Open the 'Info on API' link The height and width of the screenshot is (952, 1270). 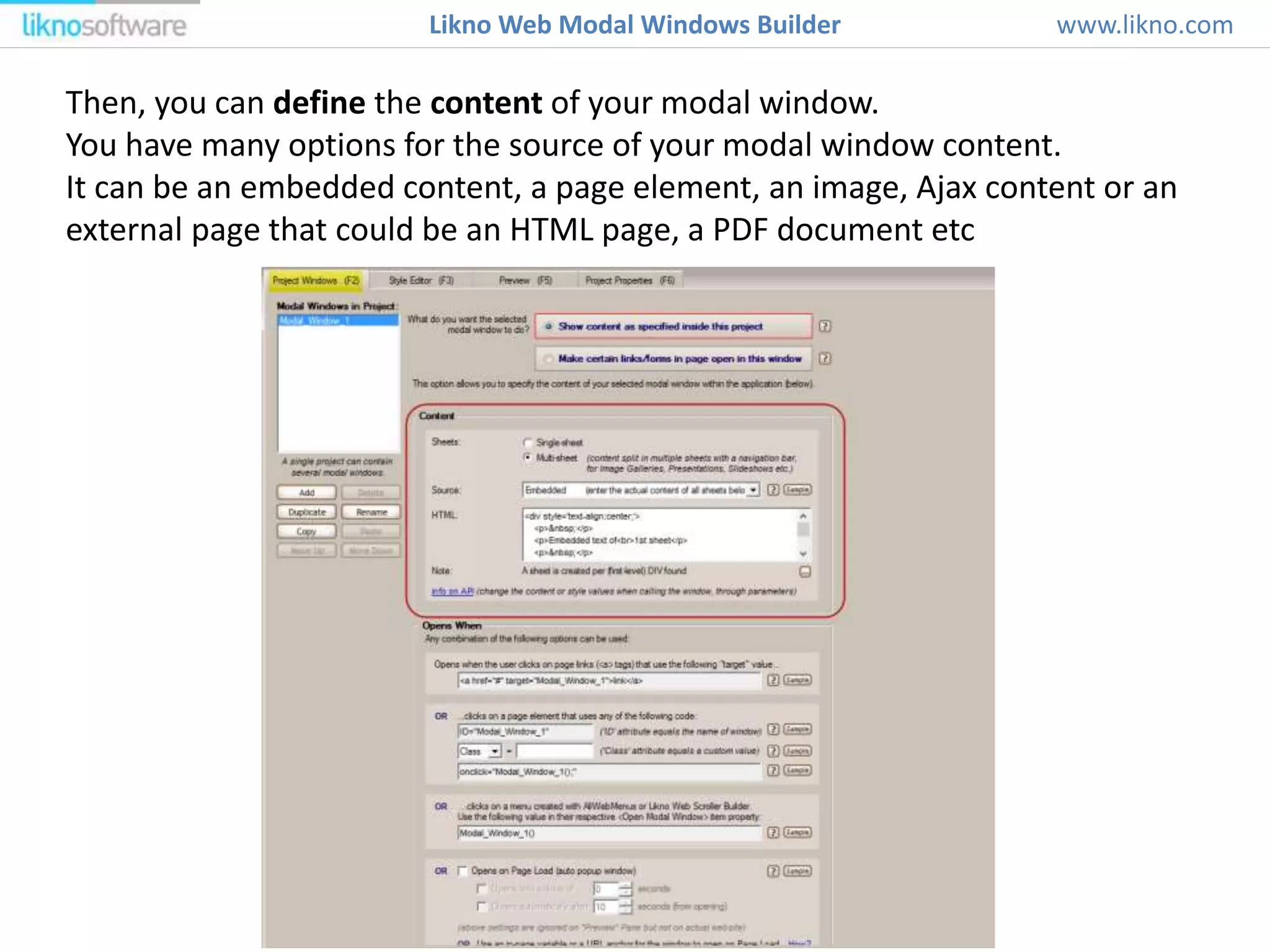coord(453,591)
